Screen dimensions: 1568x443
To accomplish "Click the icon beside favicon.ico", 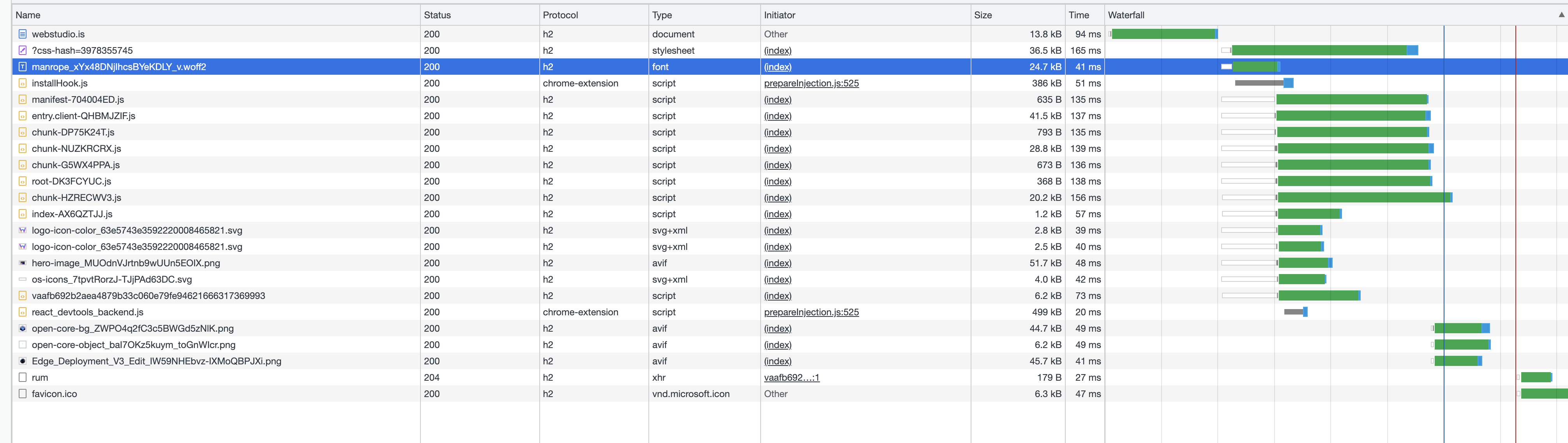I will 23,394.
